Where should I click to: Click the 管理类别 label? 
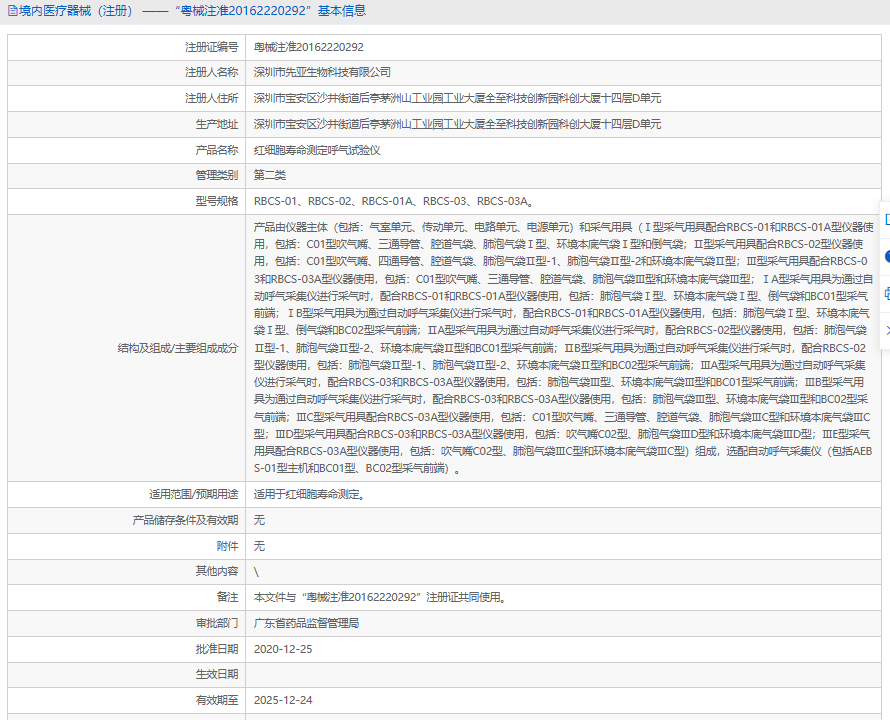pos(217,175)
